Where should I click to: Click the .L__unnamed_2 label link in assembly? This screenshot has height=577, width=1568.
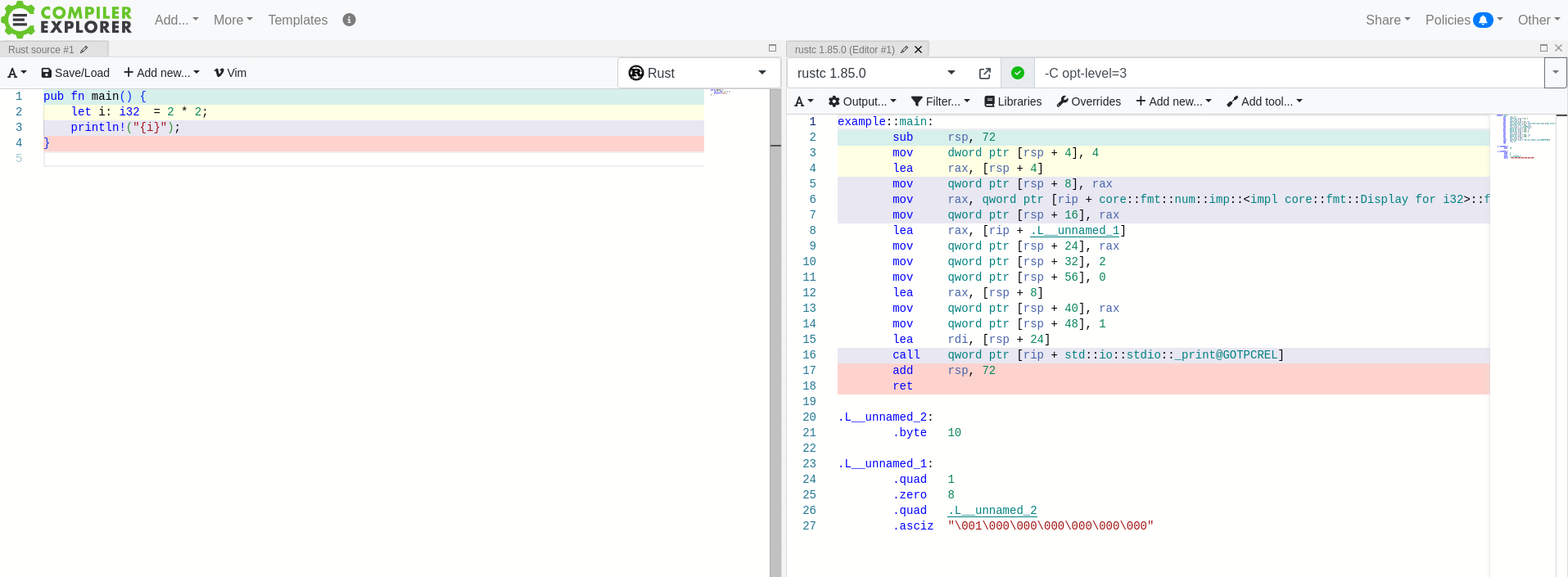pyautogui.click(x=992, y=511)
